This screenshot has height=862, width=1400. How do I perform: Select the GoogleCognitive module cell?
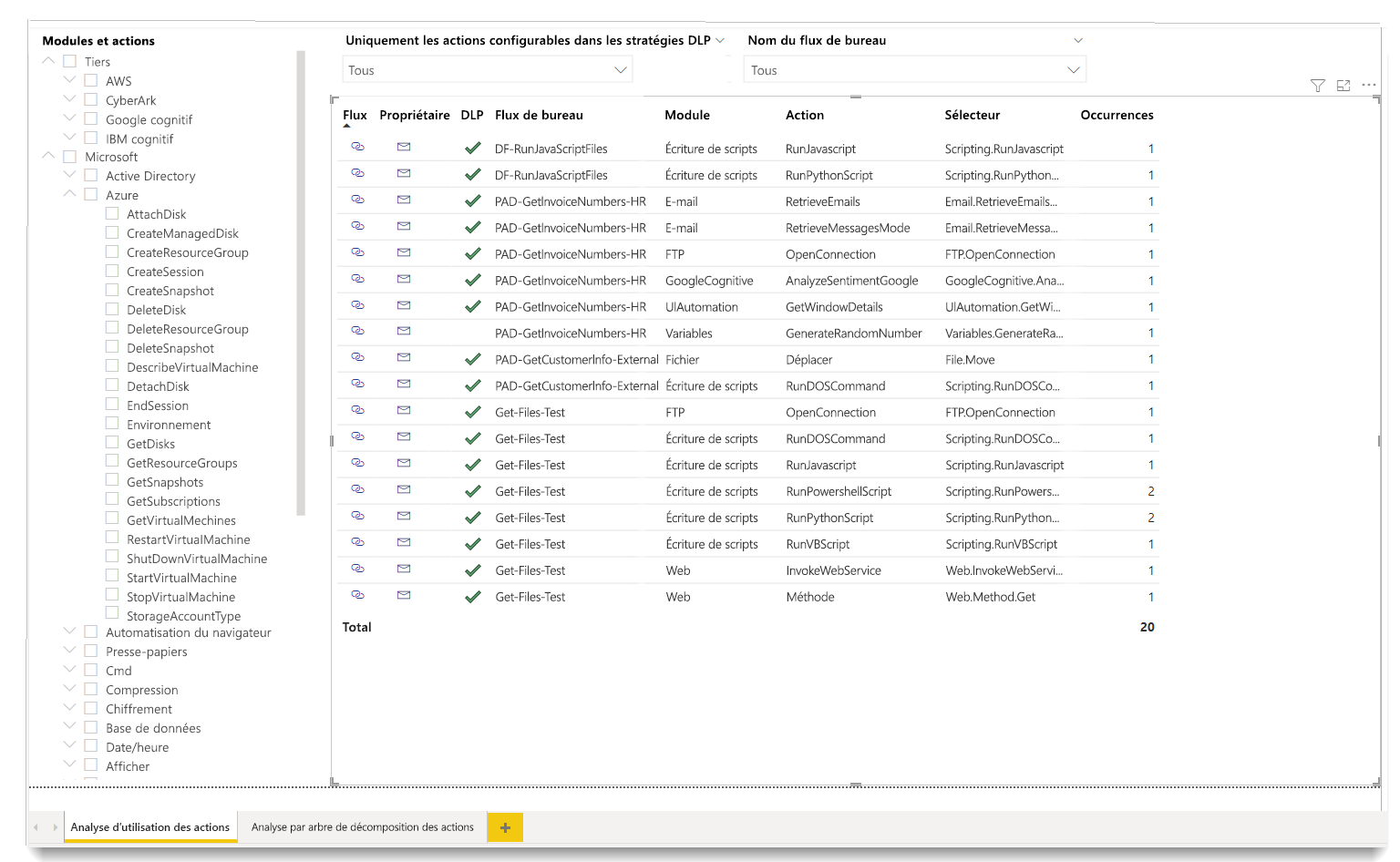pyautogui.click(x=709, y=281)
